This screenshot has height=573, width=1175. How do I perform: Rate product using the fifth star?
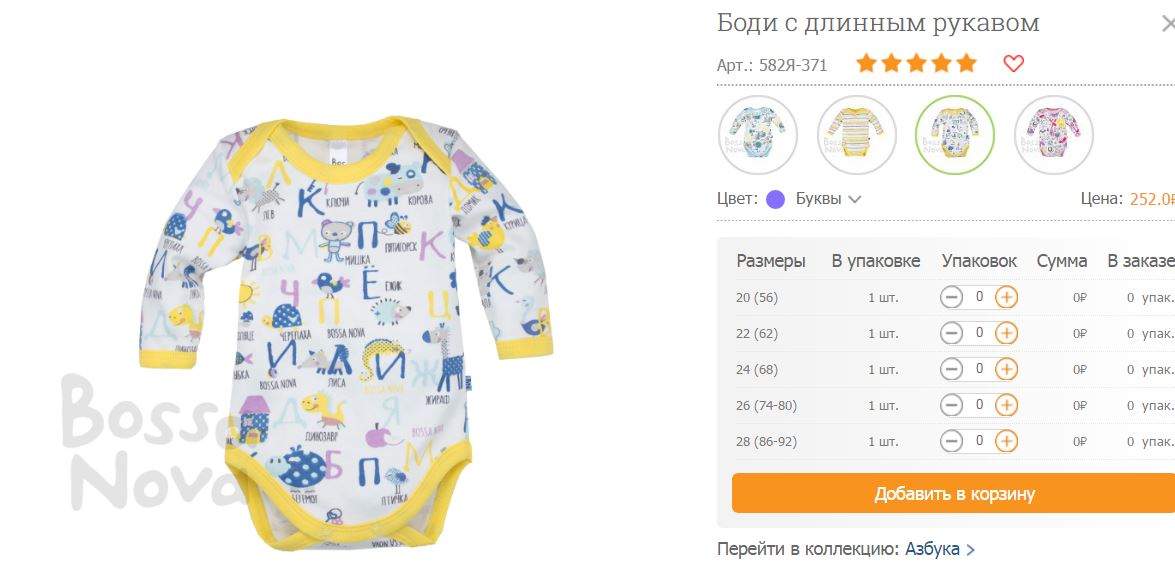(967, 63)
